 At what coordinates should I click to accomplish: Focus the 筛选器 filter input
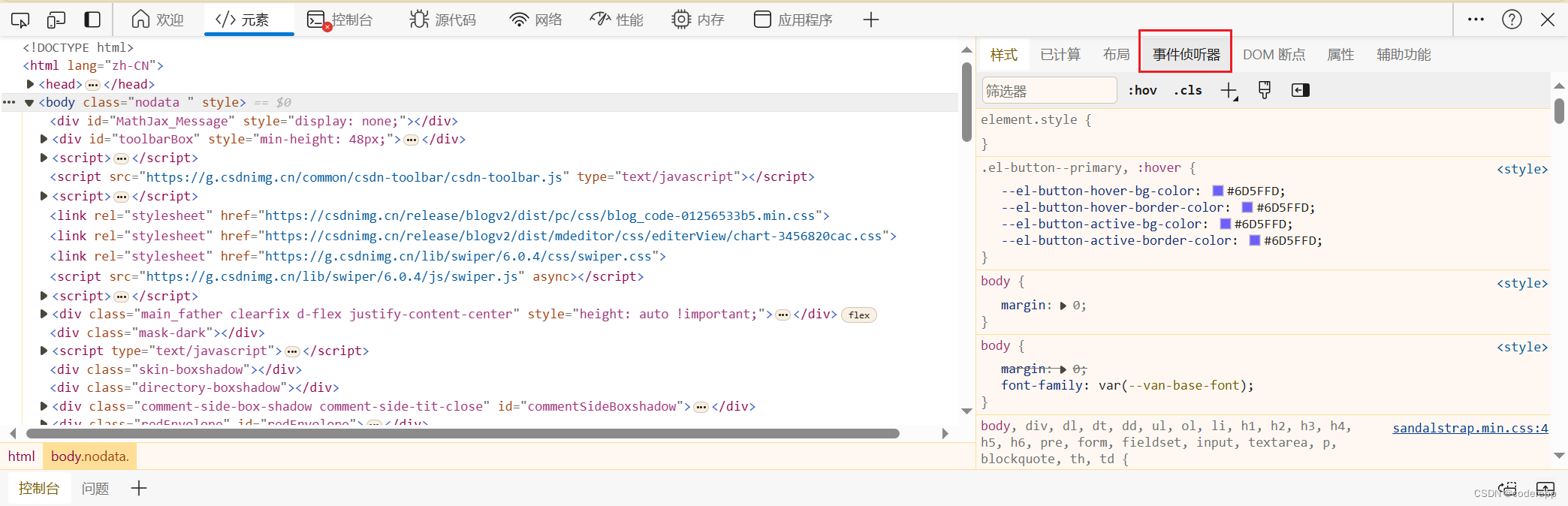(x=1049, y=91)
